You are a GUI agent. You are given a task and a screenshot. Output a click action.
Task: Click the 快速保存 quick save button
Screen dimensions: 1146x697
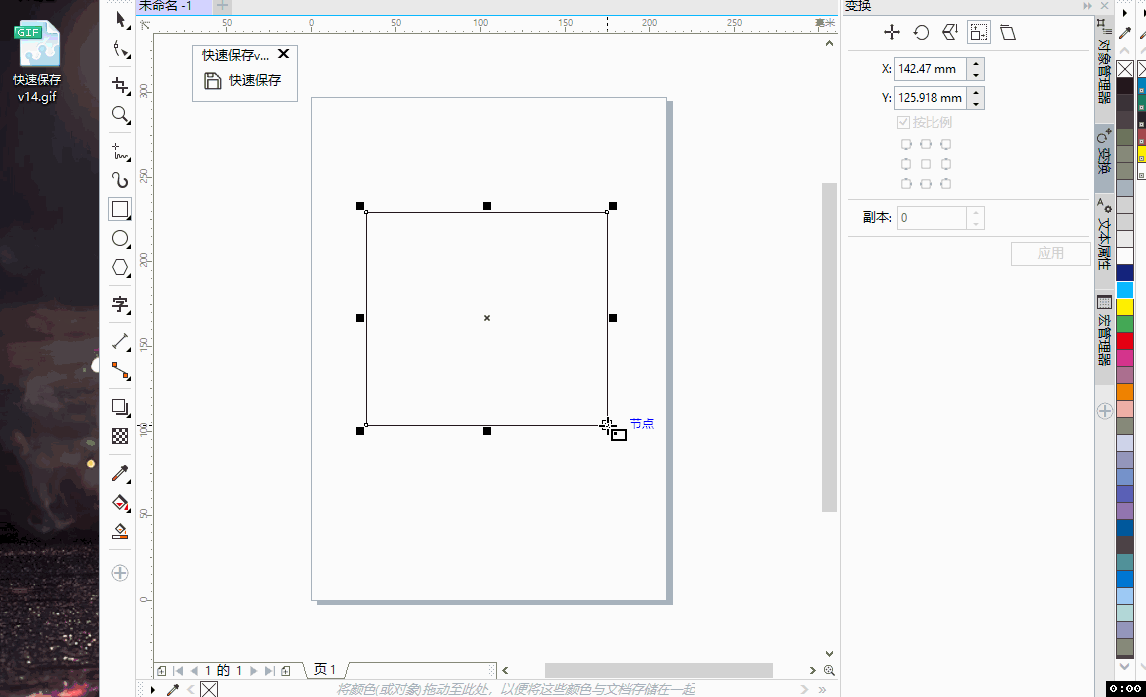pos(244,80)
